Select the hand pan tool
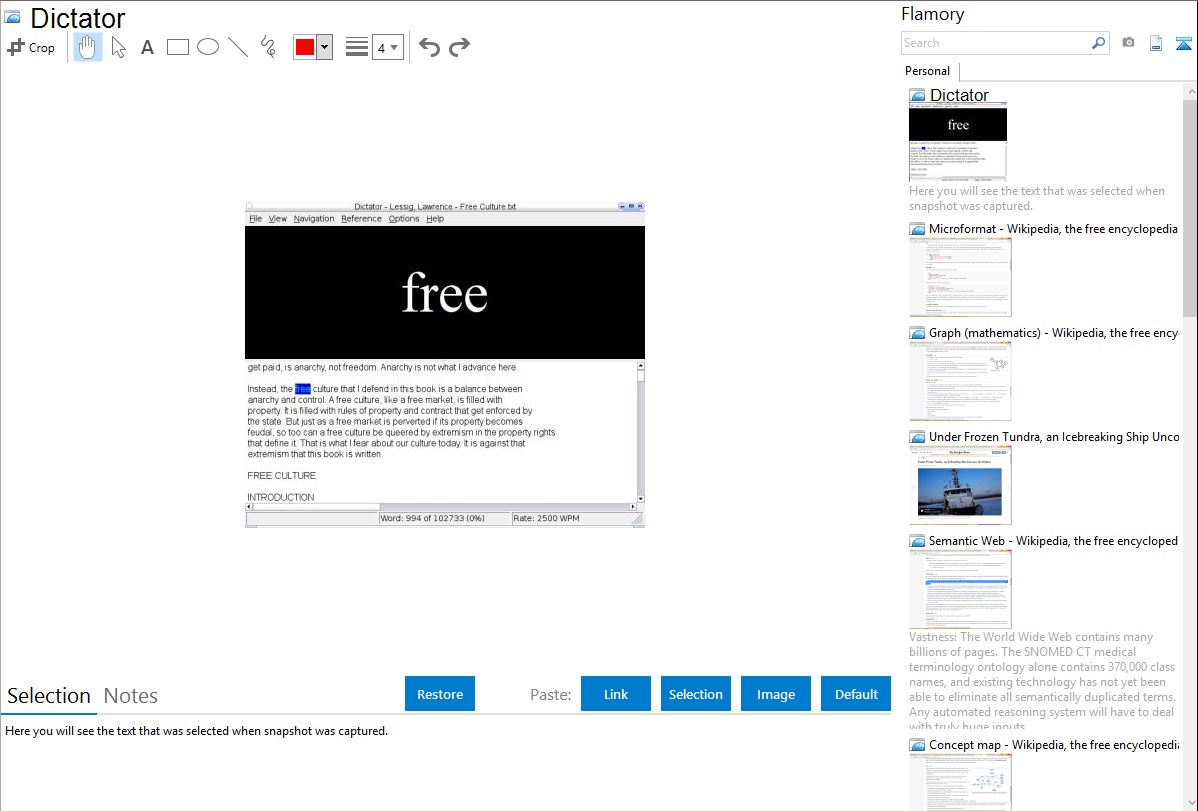1198x811 pixels. (x=87, y=47)
